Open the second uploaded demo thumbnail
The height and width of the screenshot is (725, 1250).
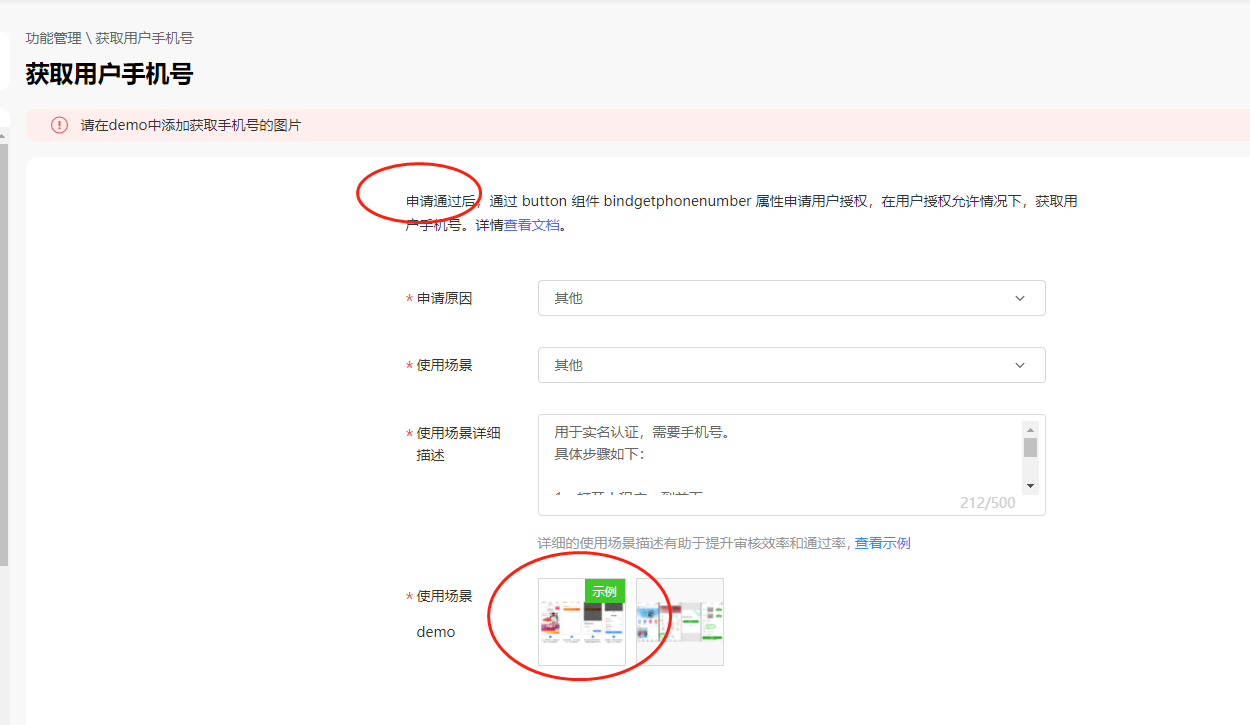(x=680, y=622)
